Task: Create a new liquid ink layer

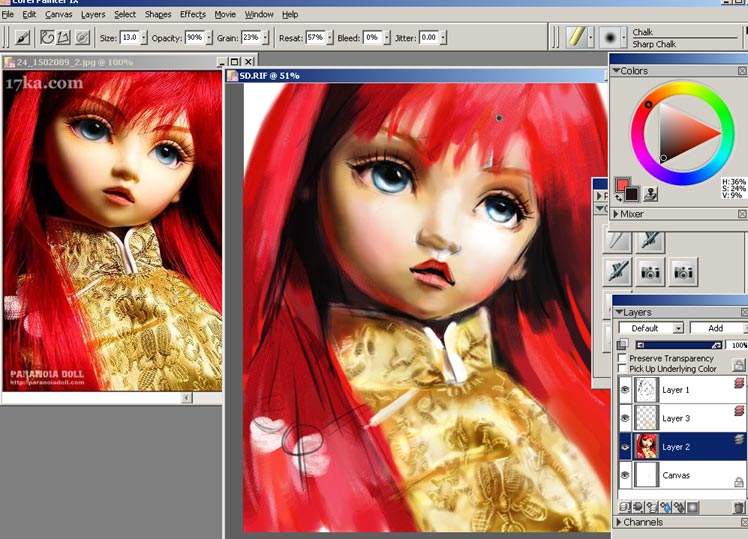Action: pyautogui.click(x=679, y=507)
